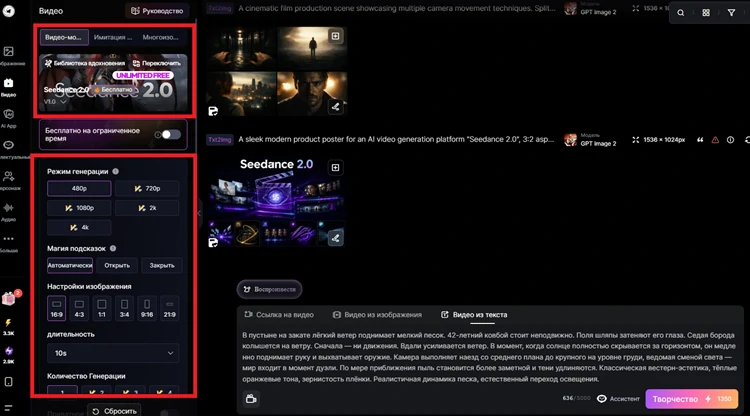Viewport: 750px width, 416px height.
Task: Click the Воспроизвести button
Action: point(269,289)
